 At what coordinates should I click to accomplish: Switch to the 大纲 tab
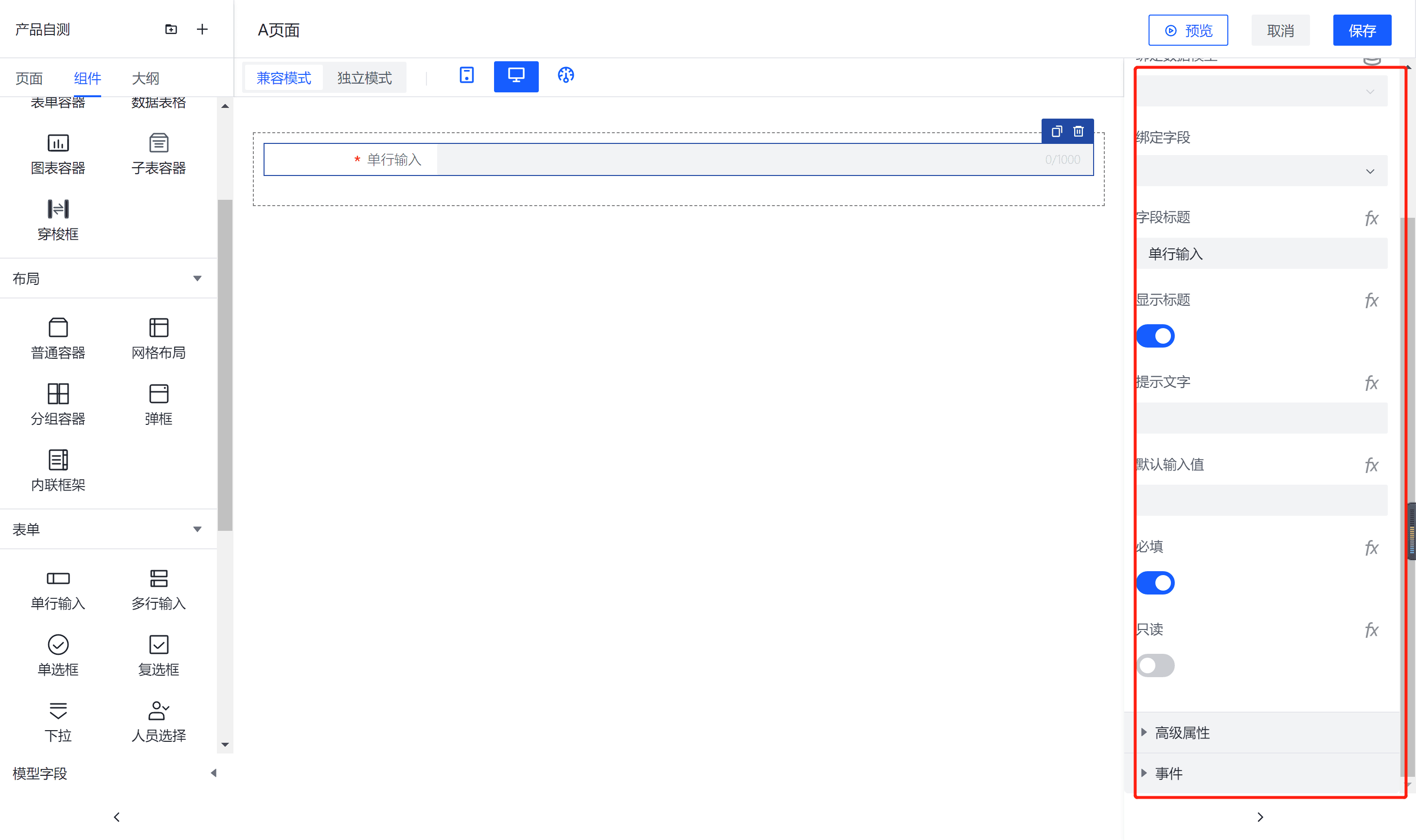click(145, 79)
